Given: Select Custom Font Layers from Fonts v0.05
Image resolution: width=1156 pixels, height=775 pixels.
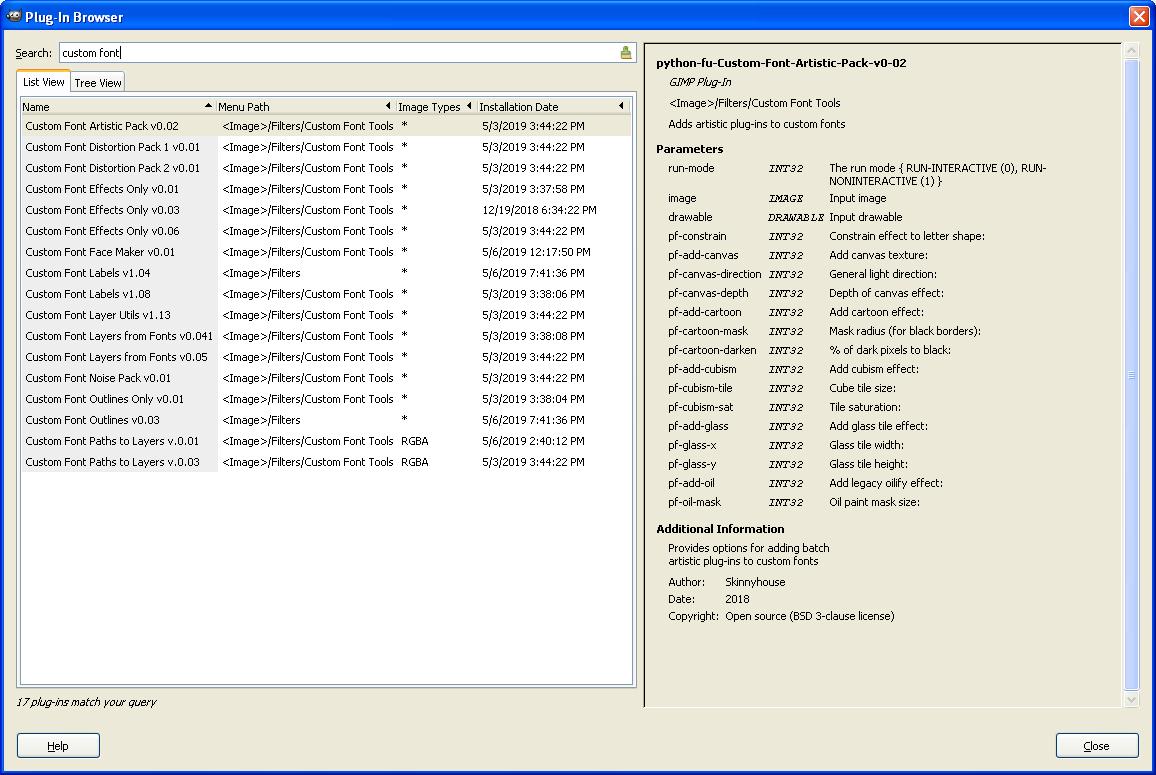Looking at the screenshot, I should tap(326, 357).
